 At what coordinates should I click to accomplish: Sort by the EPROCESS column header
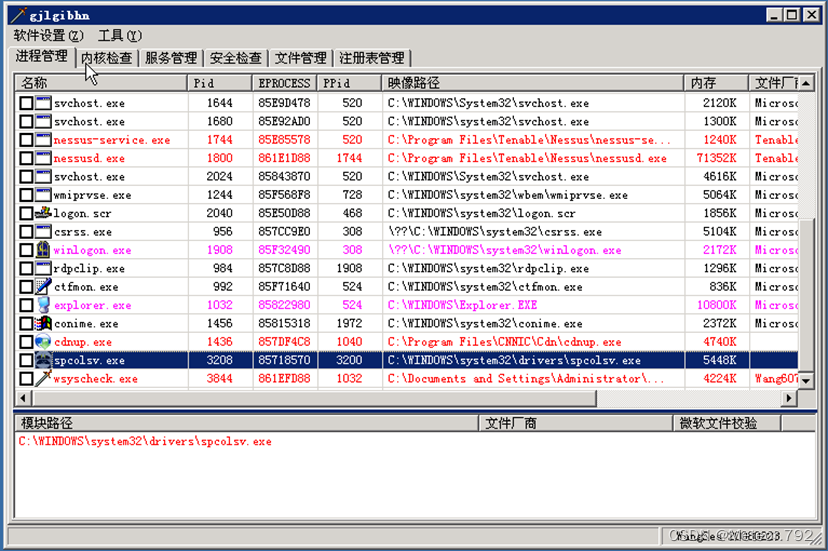click(285, 83)
